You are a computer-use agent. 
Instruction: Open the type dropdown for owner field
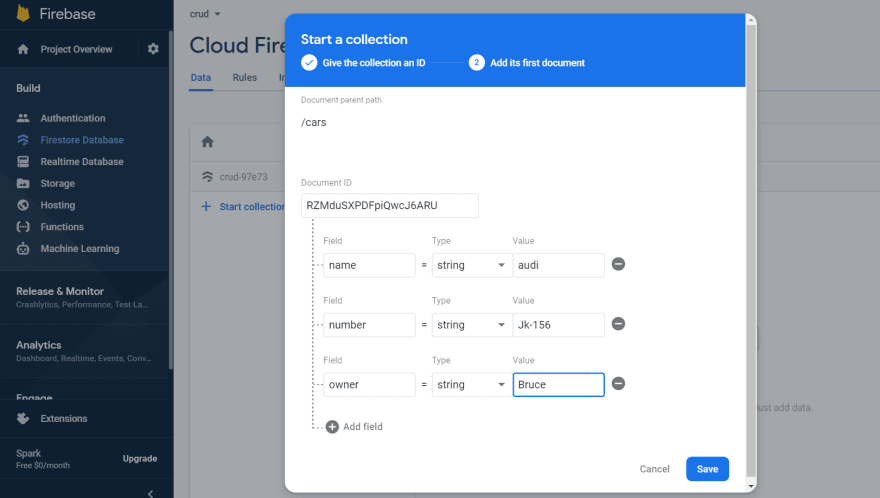[x=471, y=385]
